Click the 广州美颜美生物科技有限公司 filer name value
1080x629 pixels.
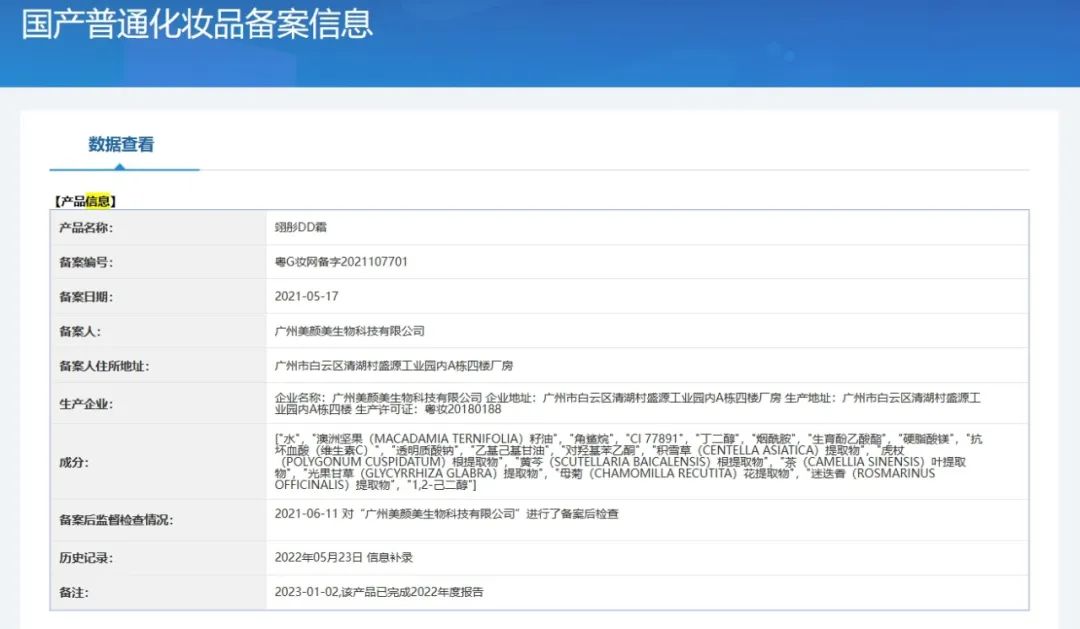(349, 331)
